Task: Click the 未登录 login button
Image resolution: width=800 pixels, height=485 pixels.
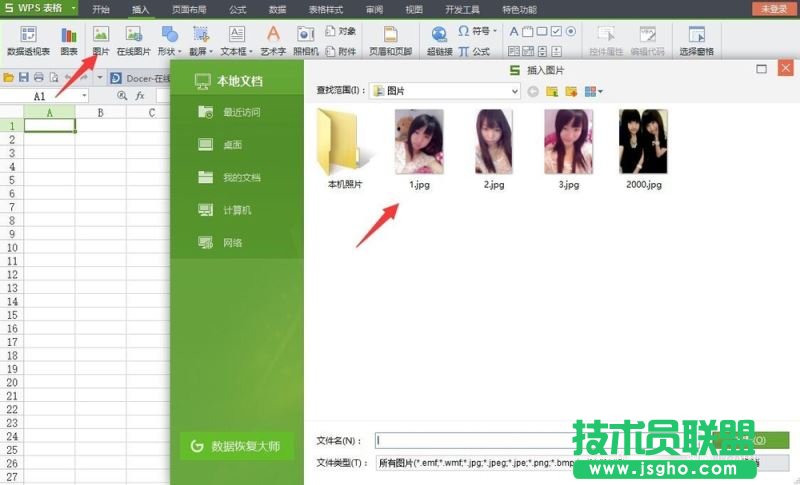Action: (773, 9)
